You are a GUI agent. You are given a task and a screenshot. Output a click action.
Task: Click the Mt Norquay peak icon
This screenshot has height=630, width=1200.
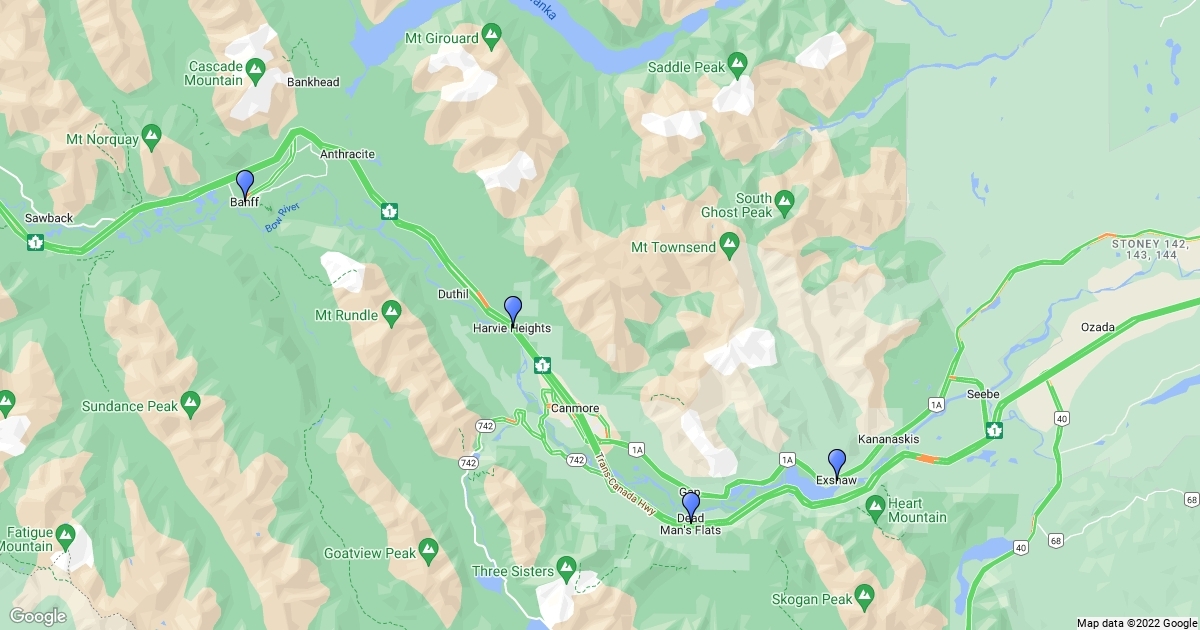point(152,138)
